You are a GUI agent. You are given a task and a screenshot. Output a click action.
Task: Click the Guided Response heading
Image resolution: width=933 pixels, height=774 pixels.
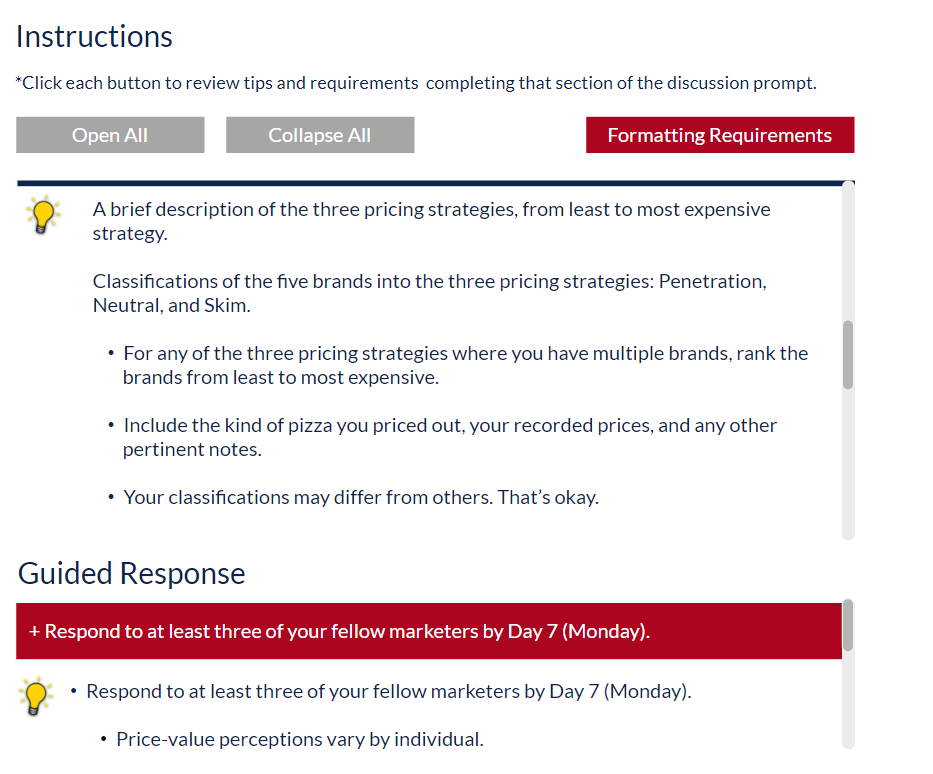pos(132,574)
